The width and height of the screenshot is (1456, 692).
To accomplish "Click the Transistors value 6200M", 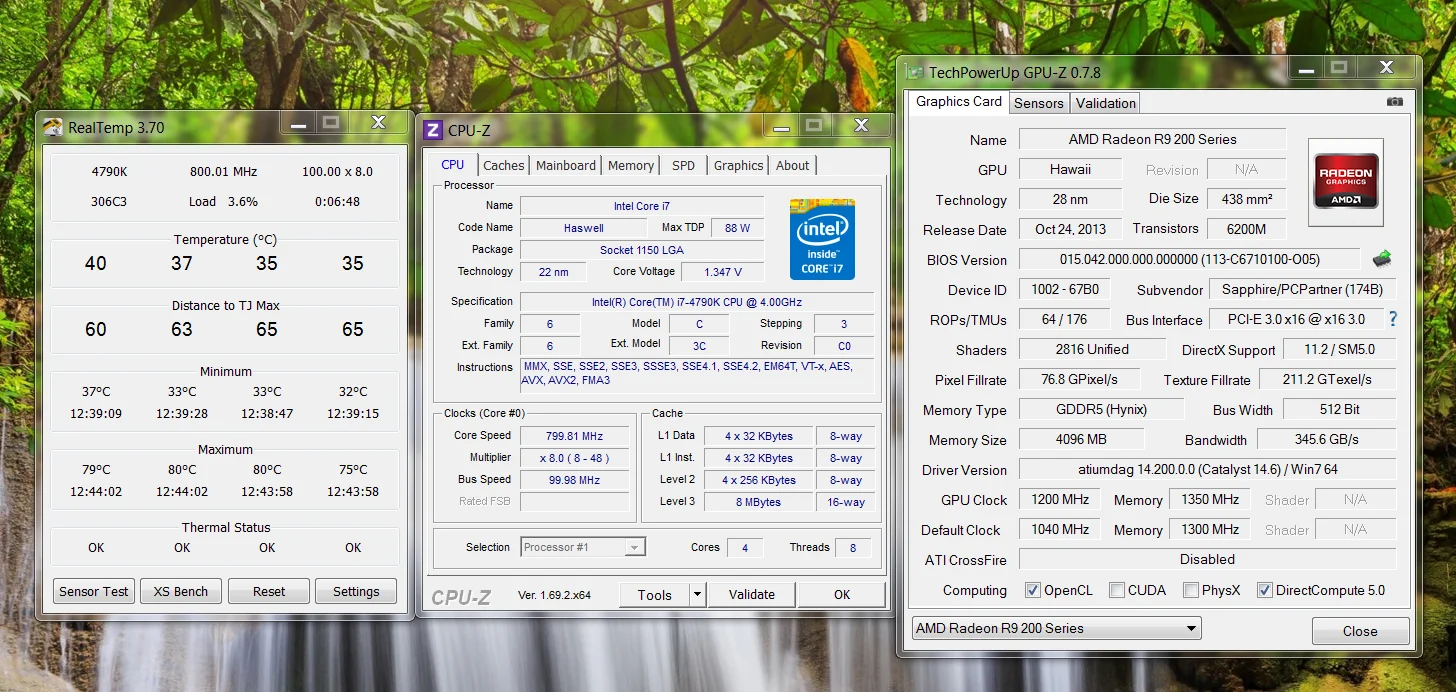I will [x=1246, y=229].
